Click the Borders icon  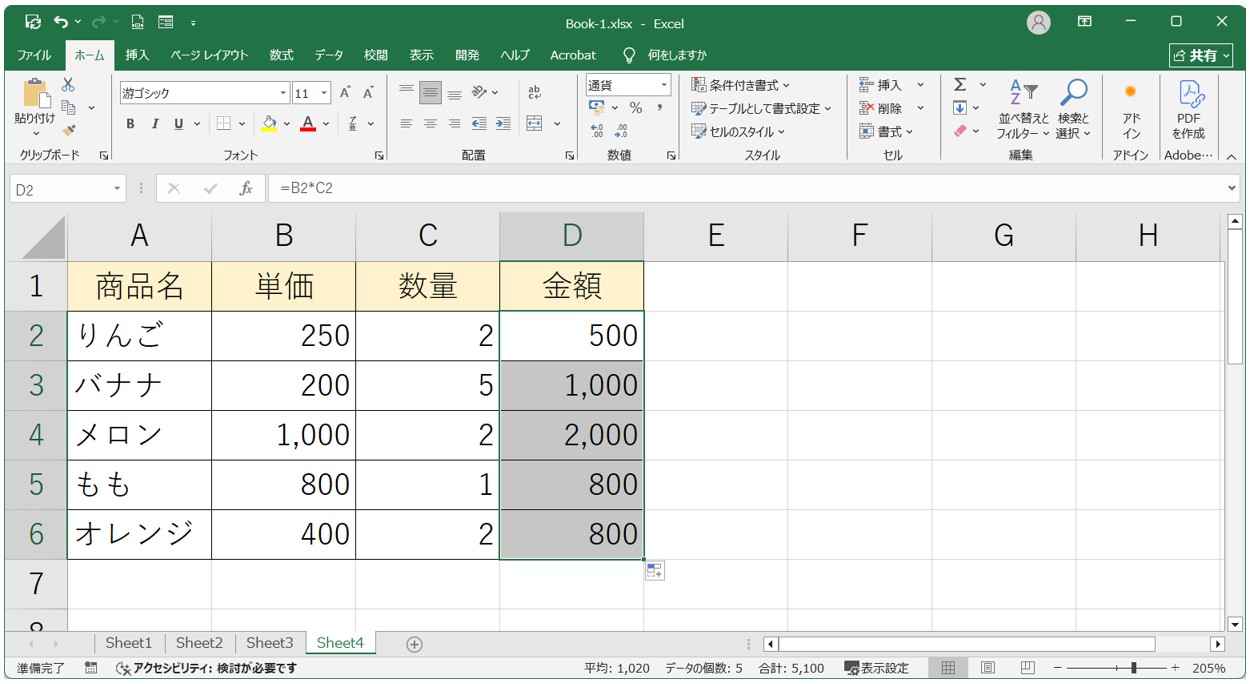click(224, 124)
